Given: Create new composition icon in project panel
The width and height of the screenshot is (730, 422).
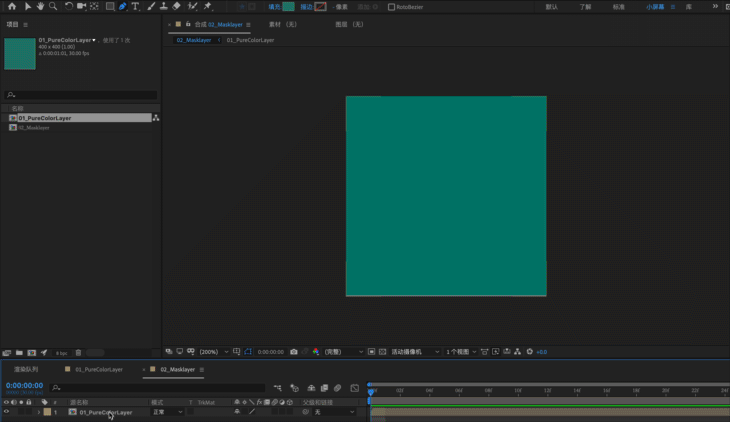Looking at the screenshot, I should [x=32, y=353].
